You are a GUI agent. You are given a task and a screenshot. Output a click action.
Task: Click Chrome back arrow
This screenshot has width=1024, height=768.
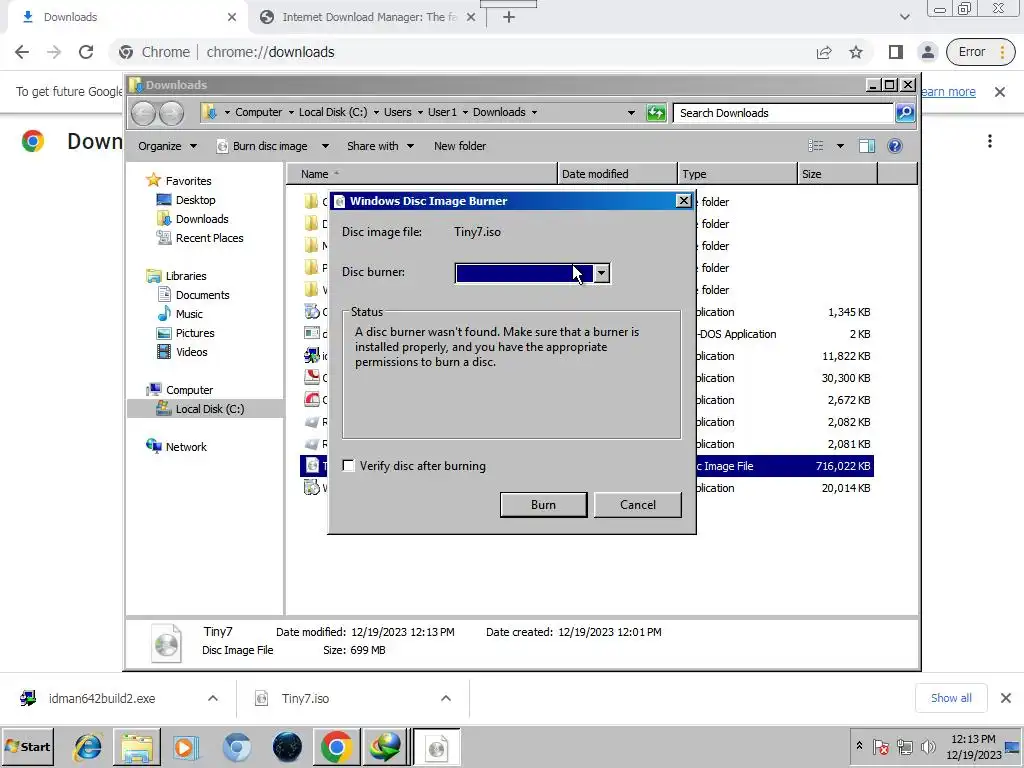[x=22, y=52]
